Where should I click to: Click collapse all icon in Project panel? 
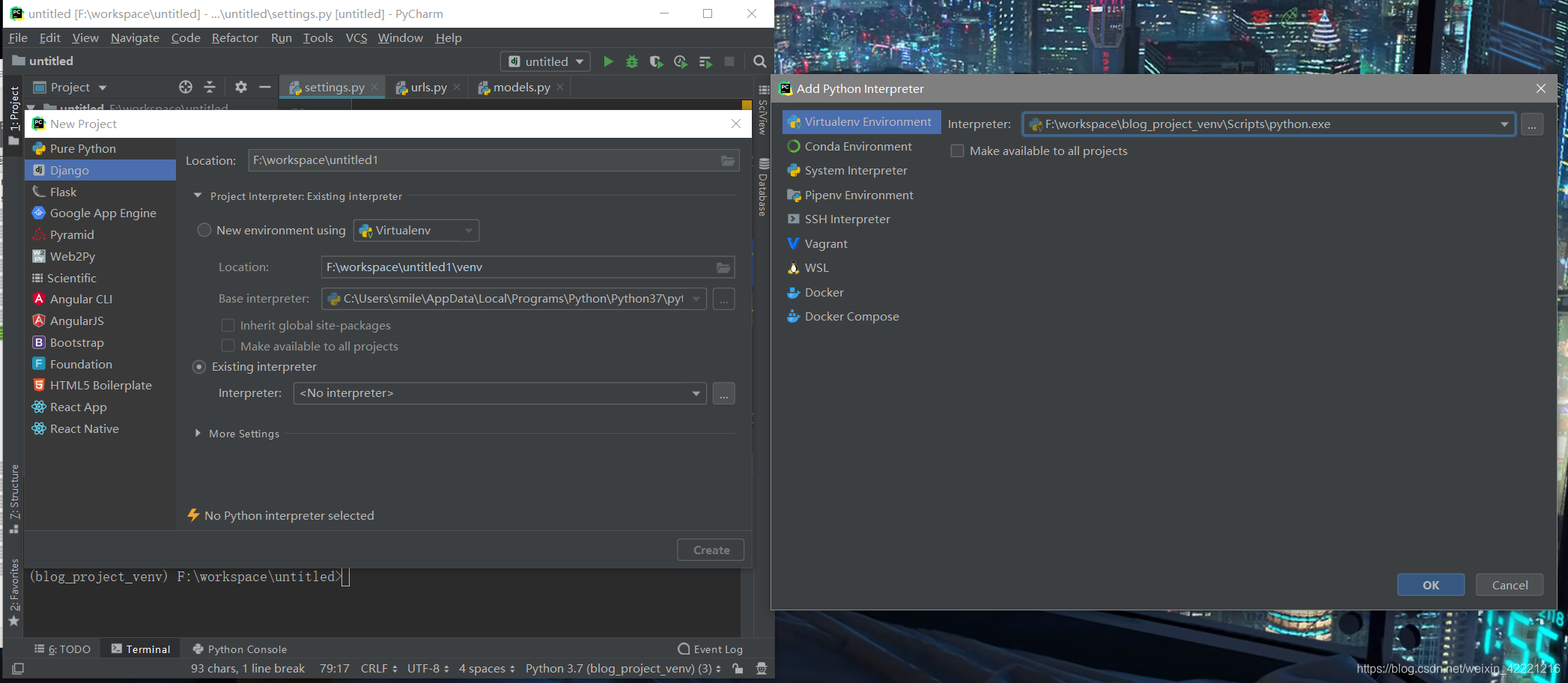[210, 87]
